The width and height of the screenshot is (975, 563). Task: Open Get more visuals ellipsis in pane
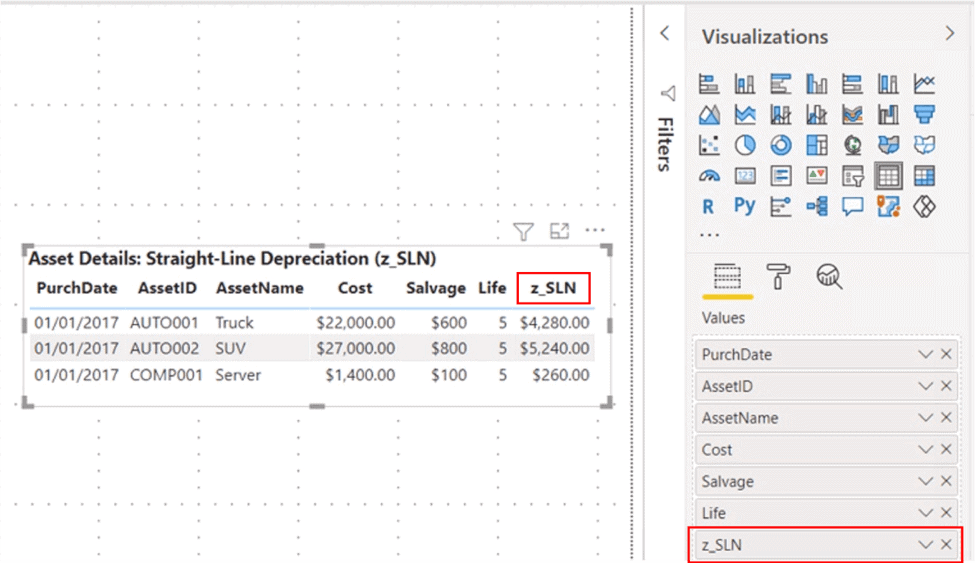(709, 235)
